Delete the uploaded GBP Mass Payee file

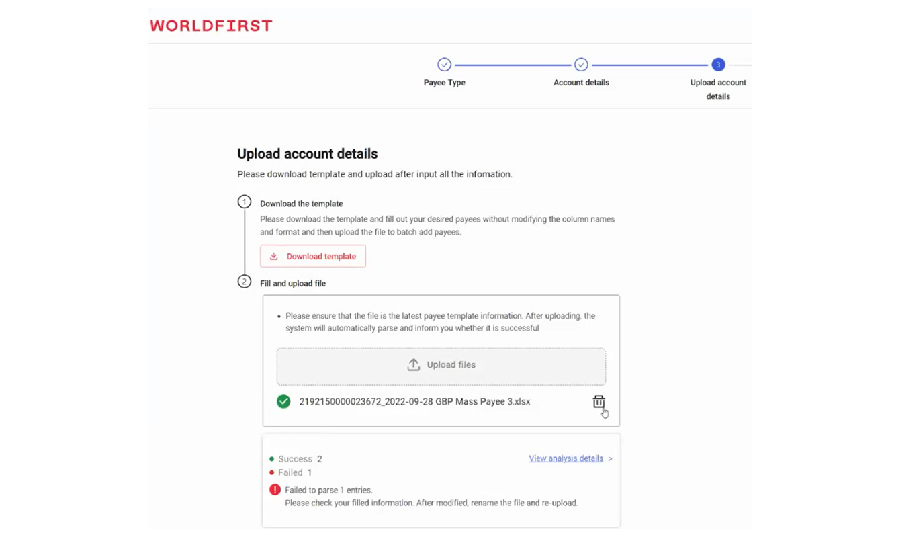(x=598, y=402)
